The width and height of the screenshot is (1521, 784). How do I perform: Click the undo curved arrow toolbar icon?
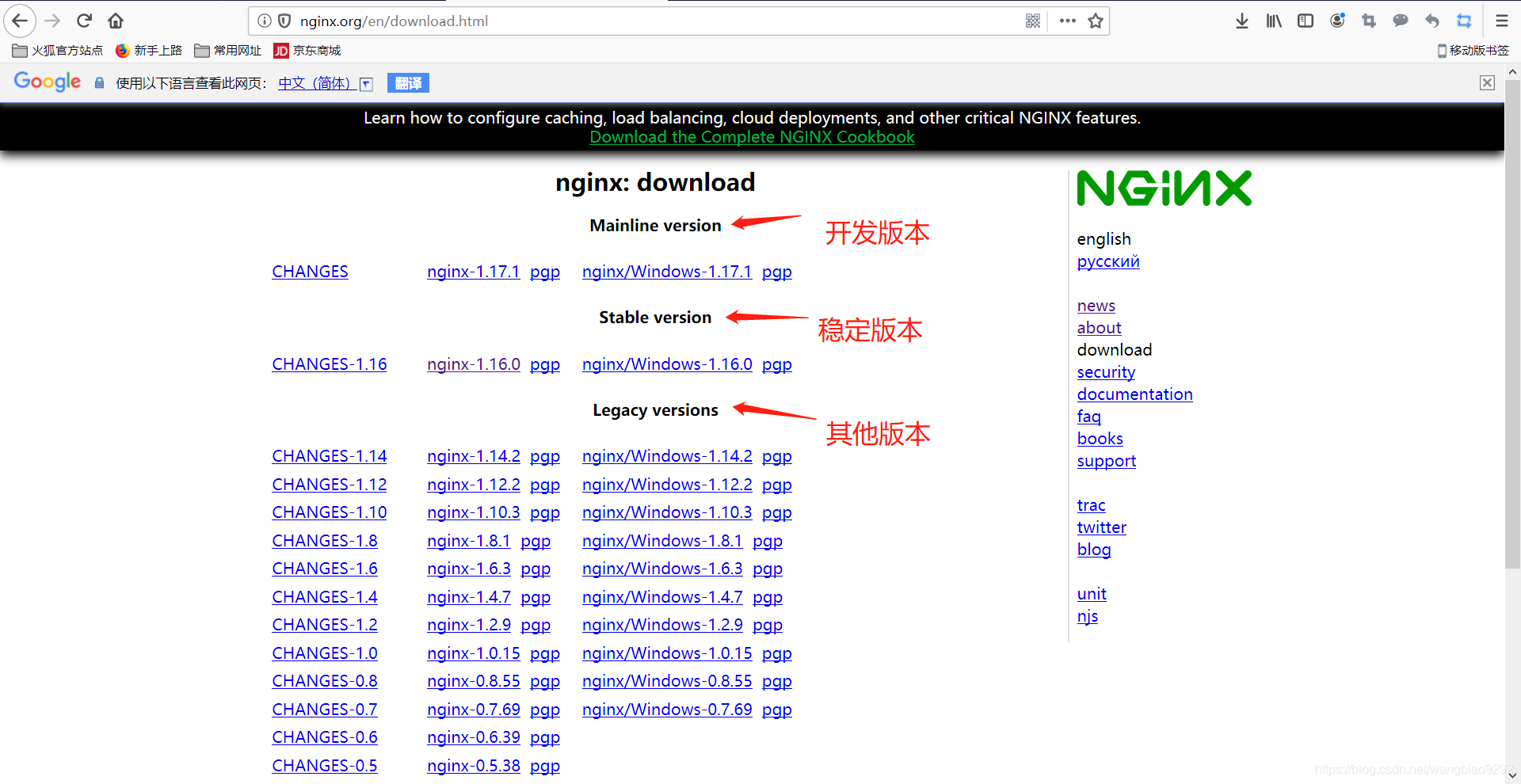(x=1432, y=21)
